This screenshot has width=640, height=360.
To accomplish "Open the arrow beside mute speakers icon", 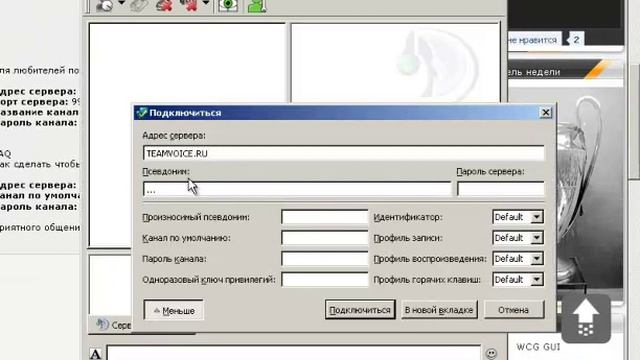I will pyautogui.click(x=206, y=4).
